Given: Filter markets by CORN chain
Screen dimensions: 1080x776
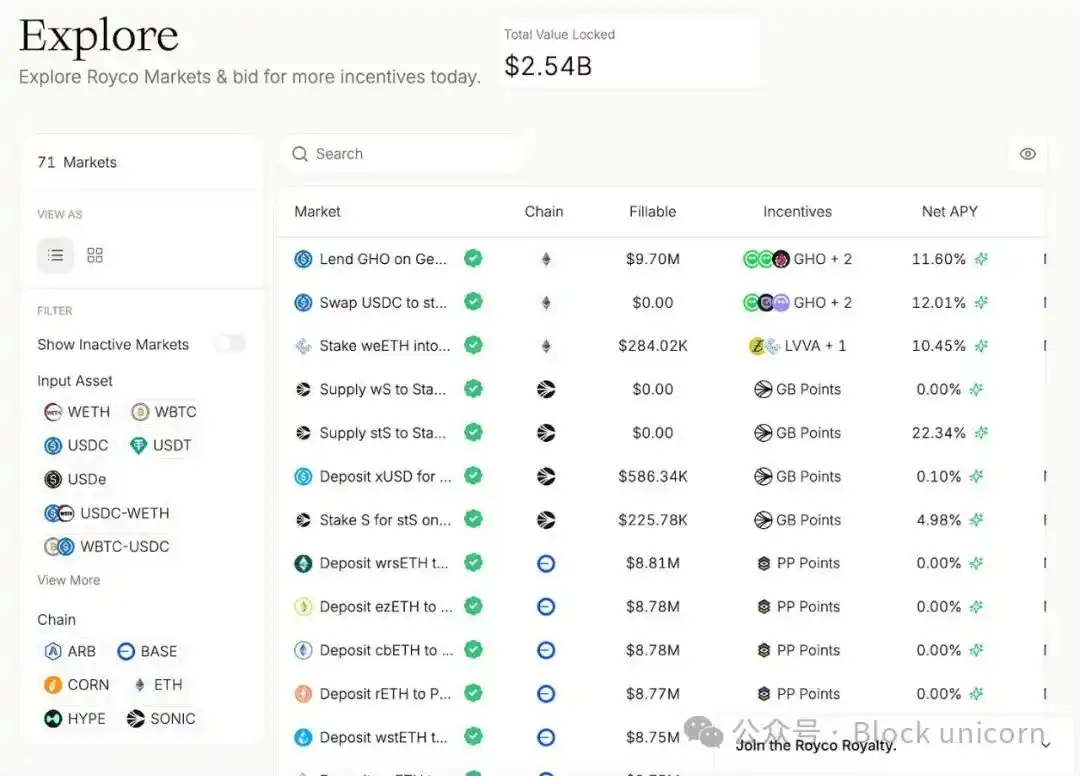Looking at the screenshot, I should [x=76, y=685].
